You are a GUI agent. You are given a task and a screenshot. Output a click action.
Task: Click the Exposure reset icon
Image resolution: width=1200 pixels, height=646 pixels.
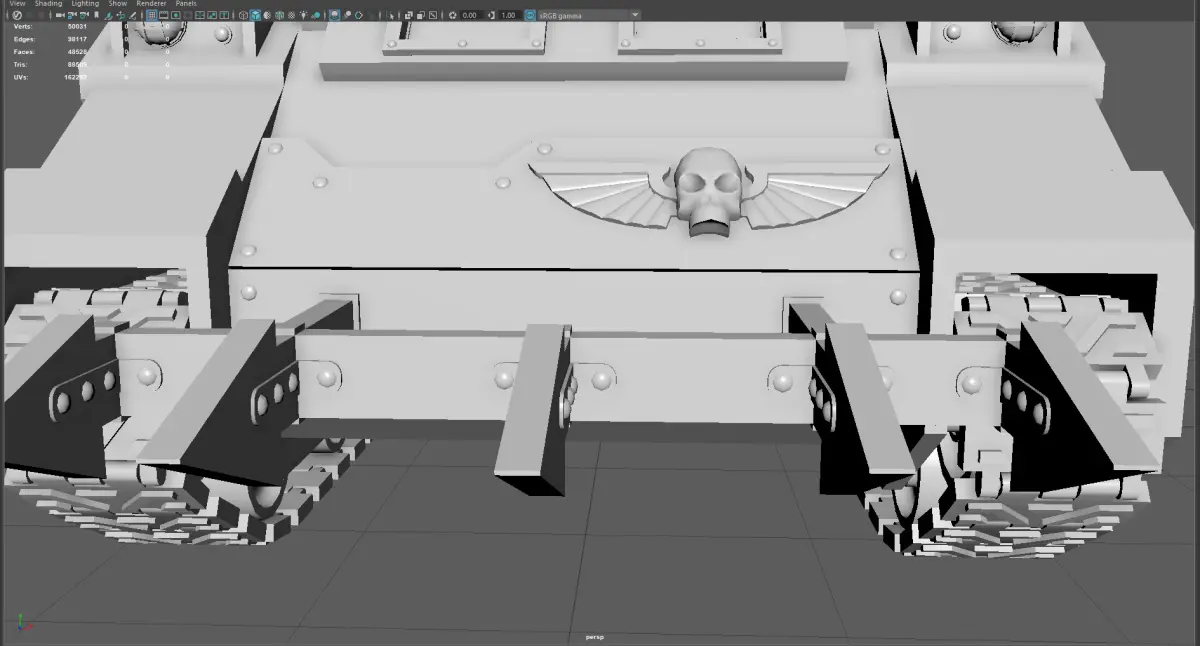click(x=453, y=15)
